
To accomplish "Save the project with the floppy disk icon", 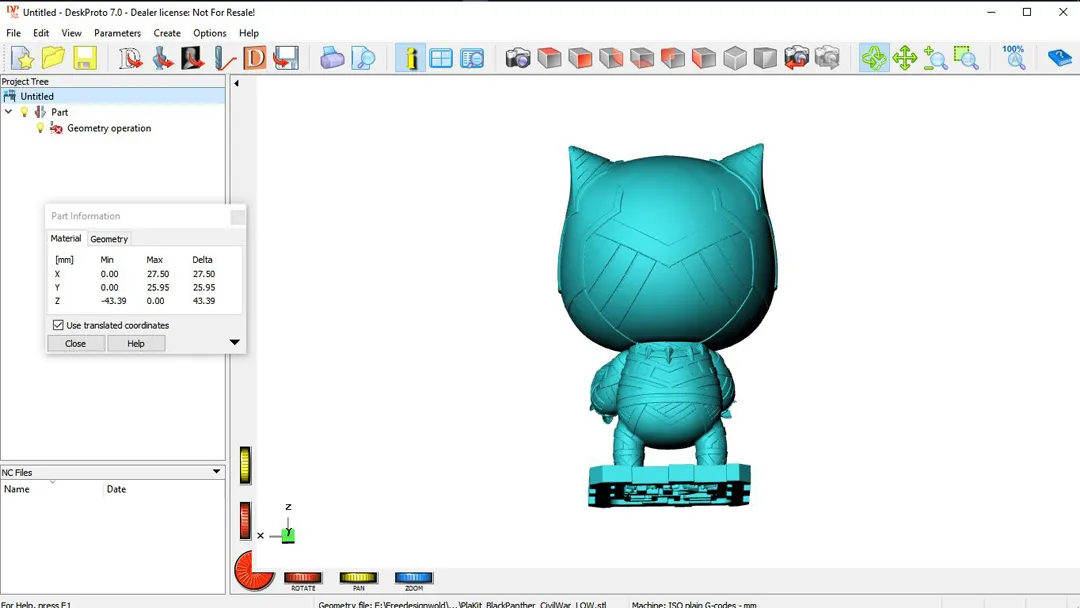I will point(85,59).
